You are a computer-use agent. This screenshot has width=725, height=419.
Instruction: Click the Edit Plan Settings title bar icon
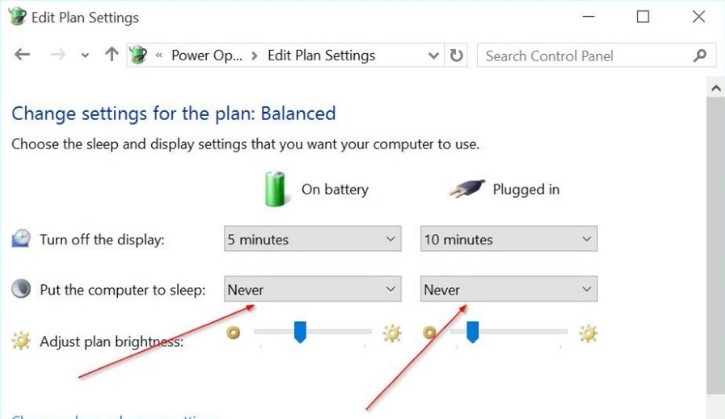click(17, 17)
